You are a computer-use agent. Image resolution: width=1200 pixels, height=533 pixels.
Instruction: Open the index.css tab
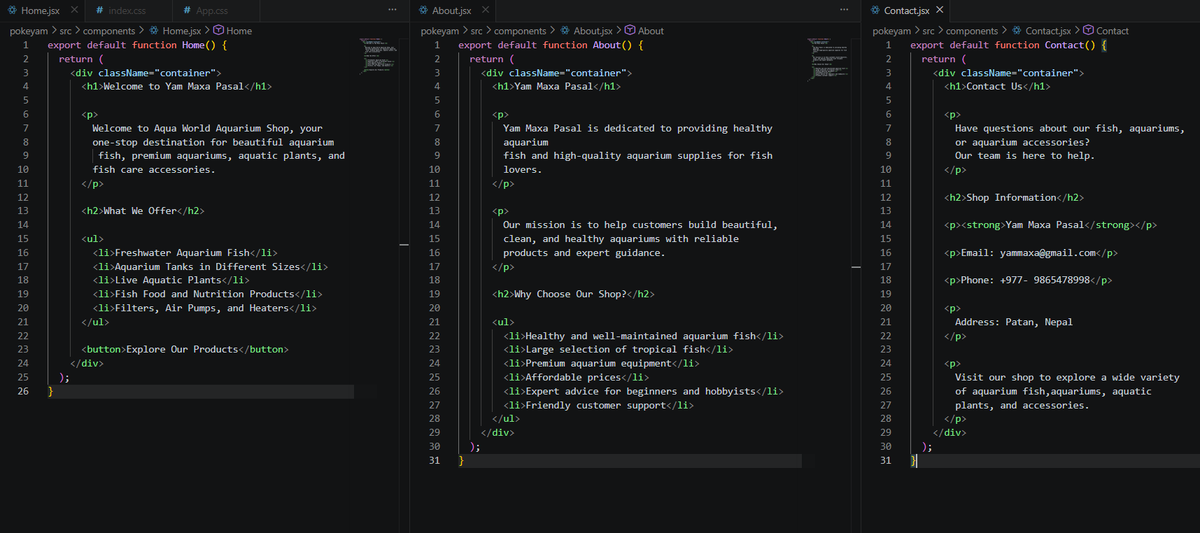[x=125, y=10]
